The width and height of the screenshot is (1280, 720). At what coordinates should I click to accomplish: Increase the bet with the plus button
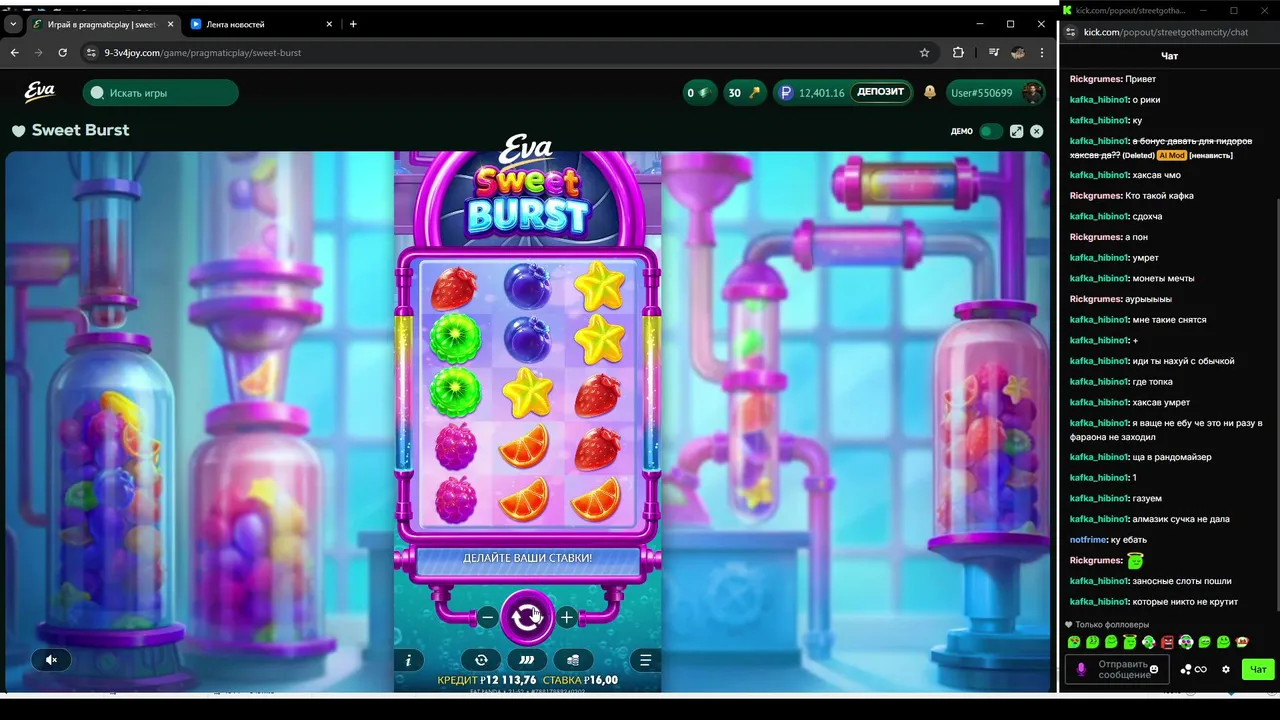[x=567, y=617]
